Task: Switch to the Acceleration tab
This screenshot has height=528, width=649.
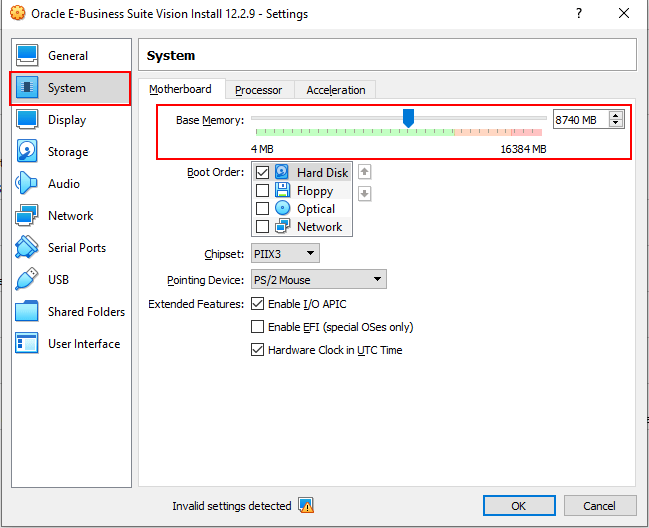Action: [x=335, y=90]
